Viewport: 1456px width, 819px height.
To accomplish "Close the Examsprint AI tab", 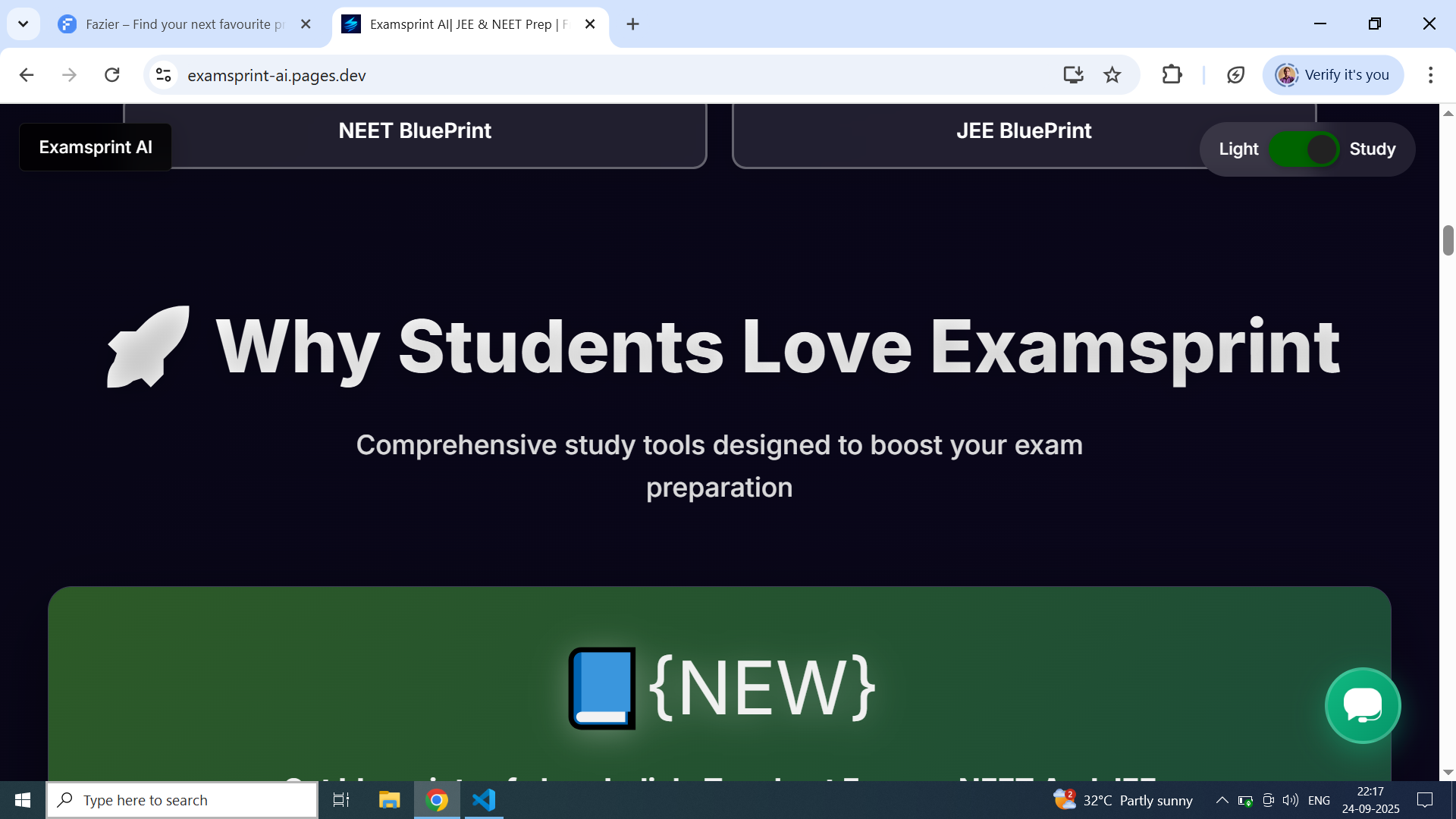I will pyautogui.click(x=590, y=24).
